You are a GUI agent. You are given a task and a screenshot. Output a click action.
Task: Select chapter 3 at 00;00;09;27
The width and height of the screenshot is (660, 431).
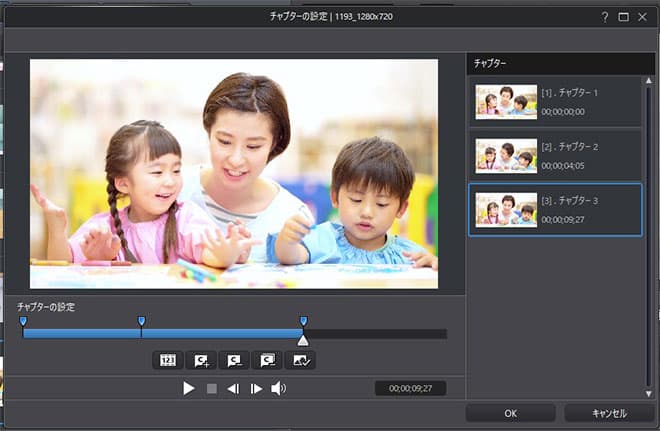555,209
